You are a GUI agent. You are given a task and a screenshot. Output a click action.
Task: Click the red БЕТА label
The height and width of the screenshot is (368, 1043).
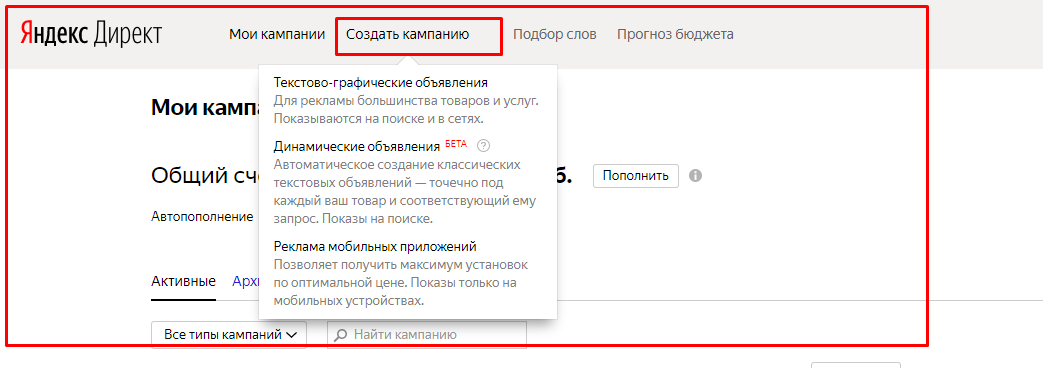tap(456, 143)
